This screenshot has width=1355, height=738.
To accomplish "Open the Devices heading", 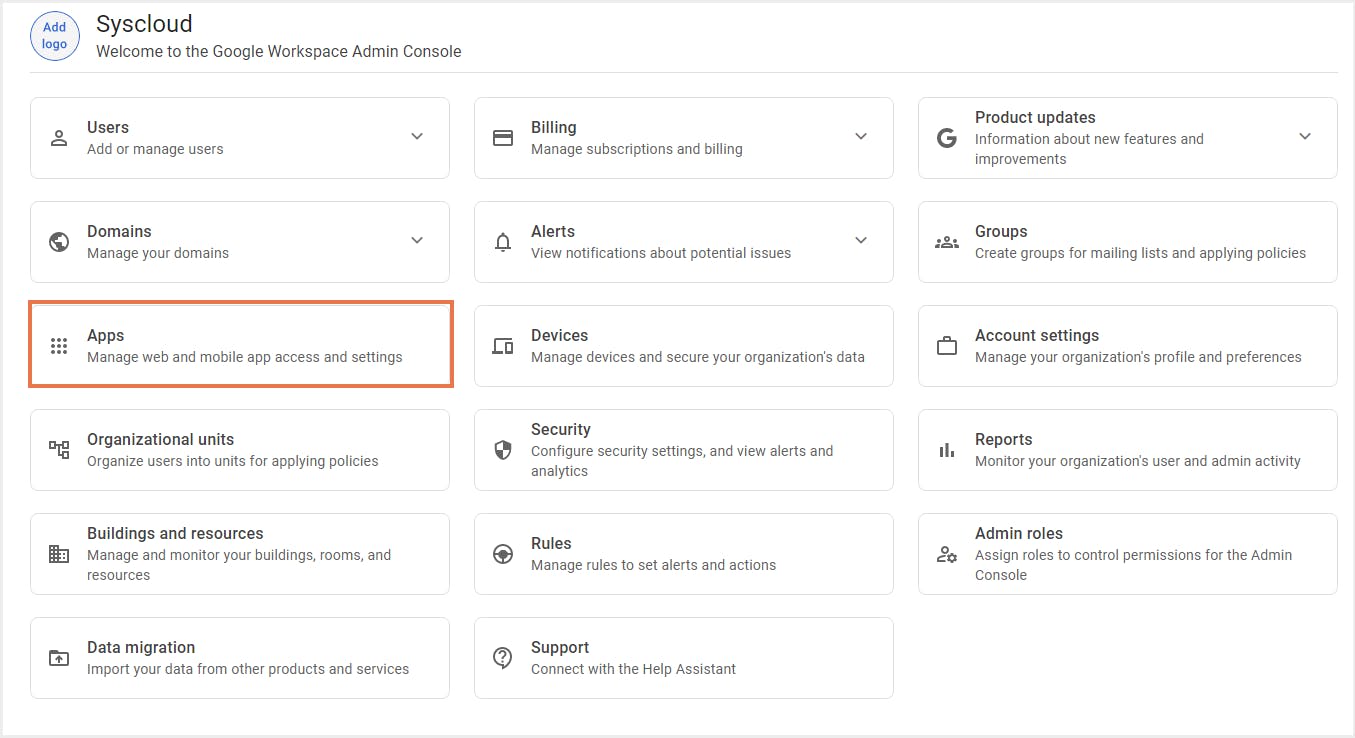I will 559,335.
